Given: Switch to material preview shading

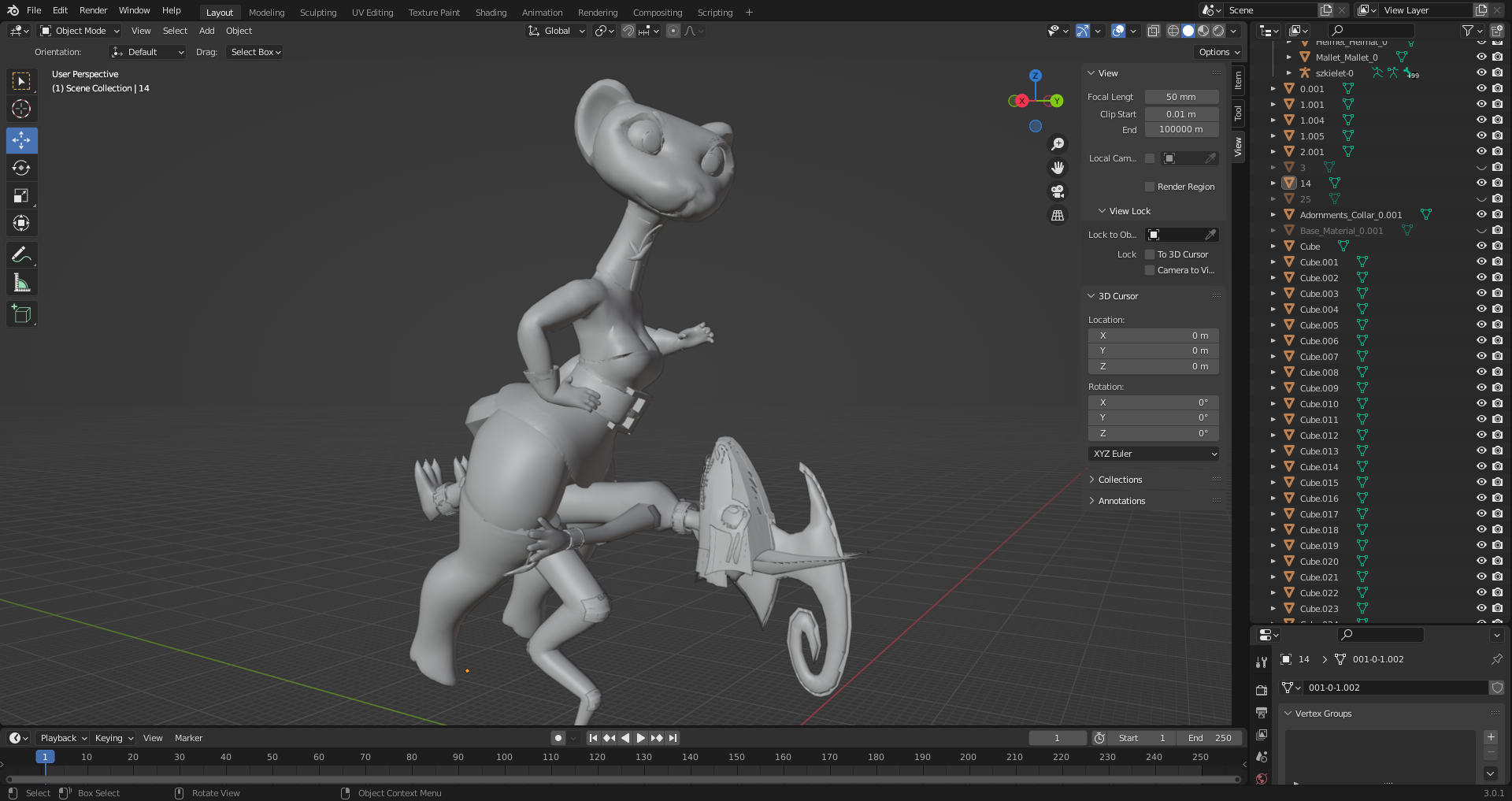Looking at the screenshot, I should [x=1203, y=31].
